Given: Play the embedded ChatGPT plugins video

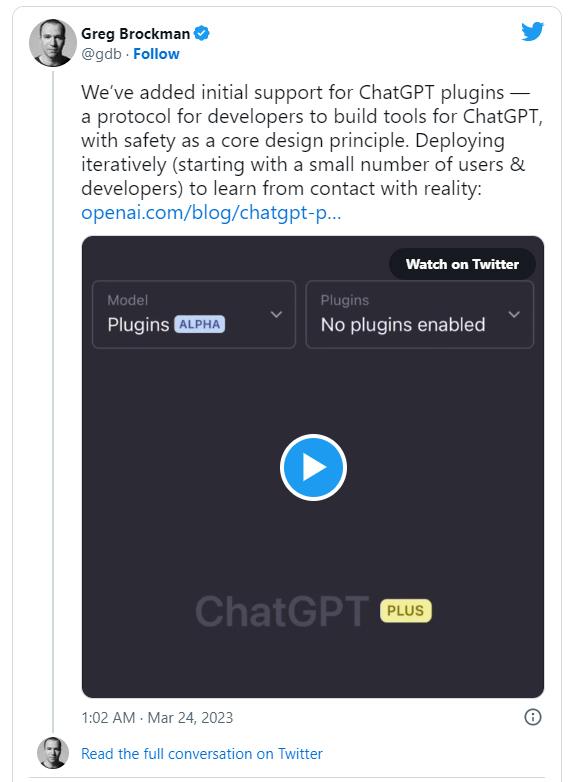Looking at the screenshot, I should (313, 467).
